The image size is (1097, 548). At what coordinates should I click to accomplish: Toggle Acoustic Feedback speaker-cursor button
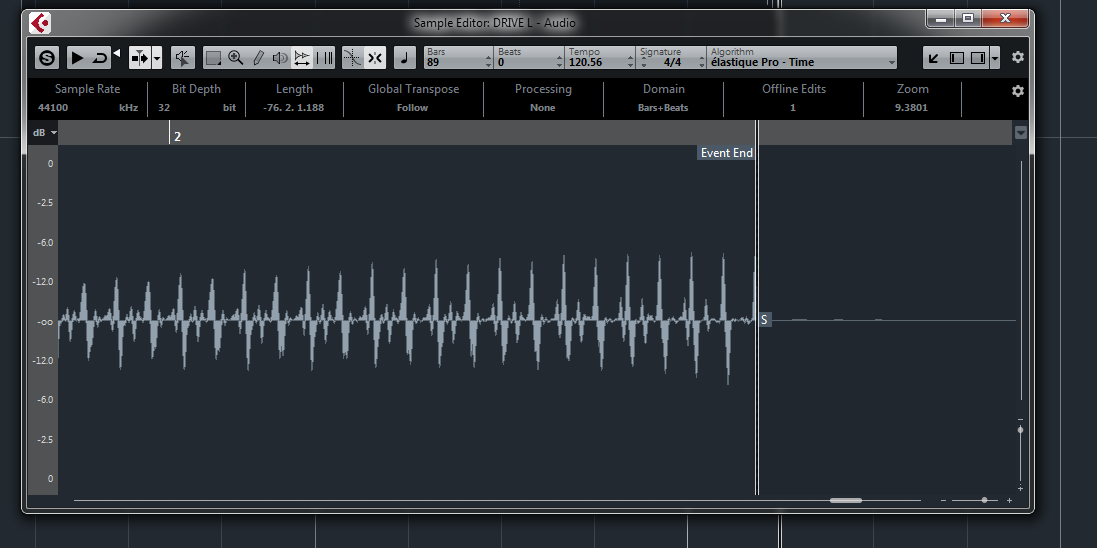[x=183, y=57]
